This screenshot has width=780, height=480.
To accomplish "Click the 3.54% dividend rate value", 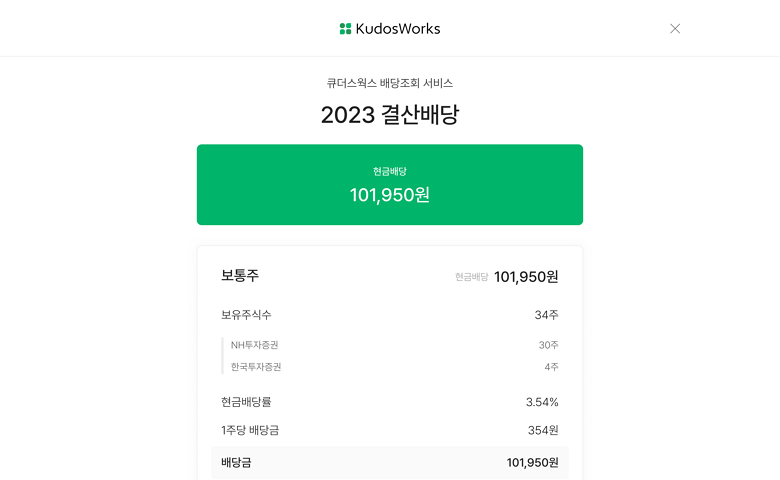I will (542, 402).
